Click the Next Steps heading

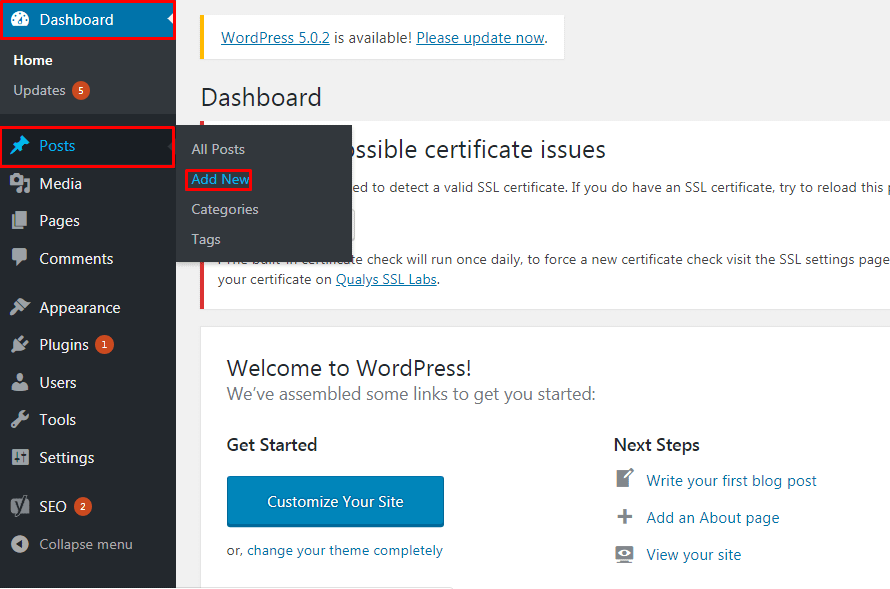point(657,445)
